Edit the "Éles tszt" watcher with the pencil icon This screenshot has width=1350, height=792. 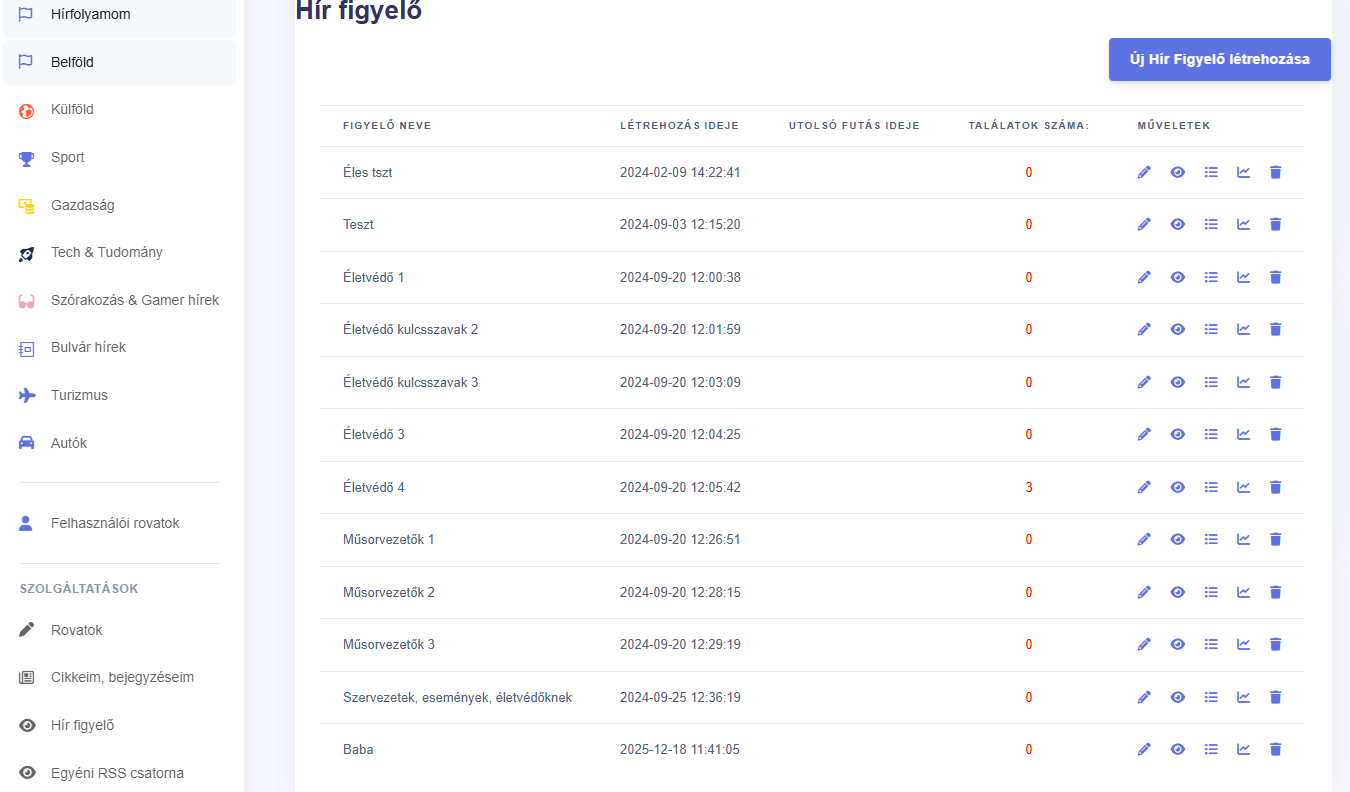[1143, 172]
